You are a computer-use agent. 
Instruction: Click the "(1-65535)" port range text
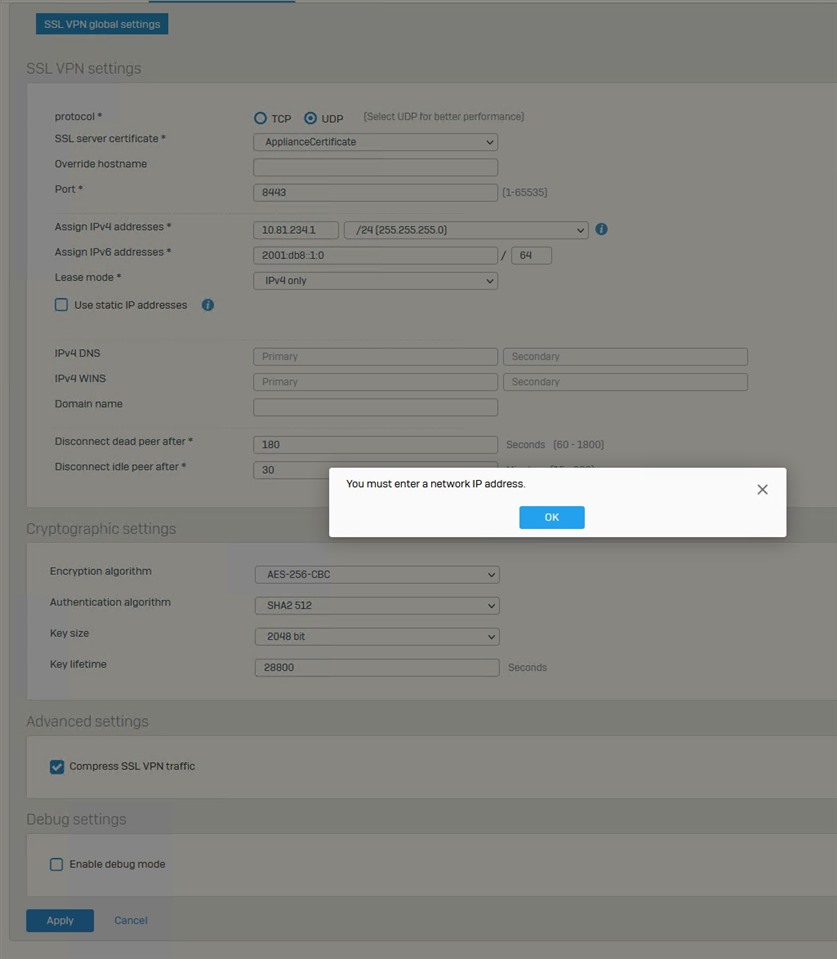(x=525, y=193)
